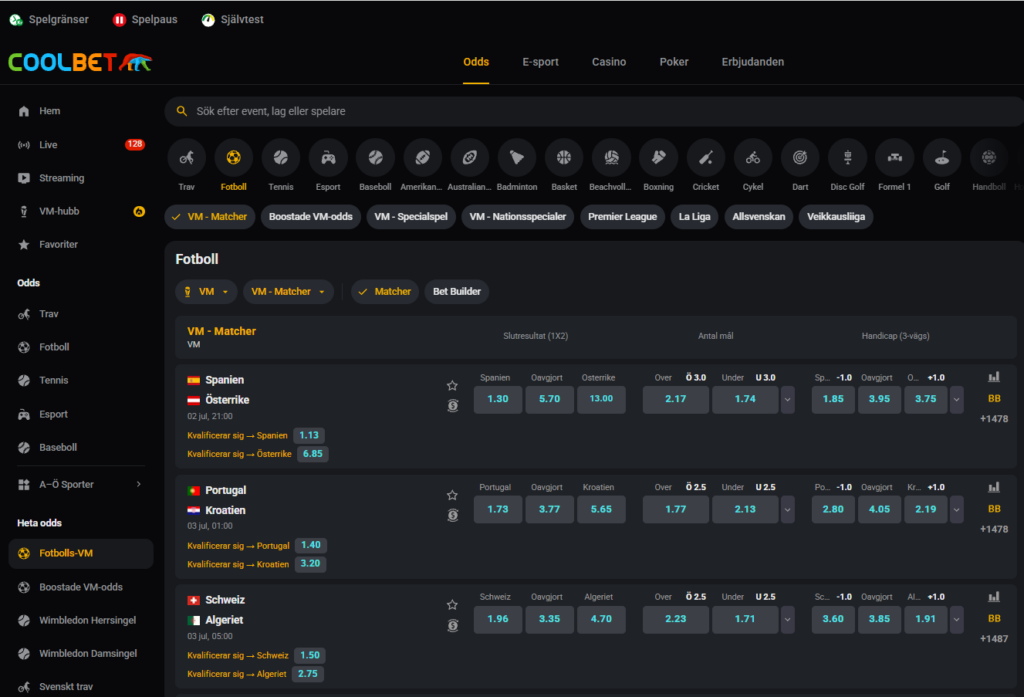Switch to the Casino tab
1024x697 pixels.
pos(609,62)
